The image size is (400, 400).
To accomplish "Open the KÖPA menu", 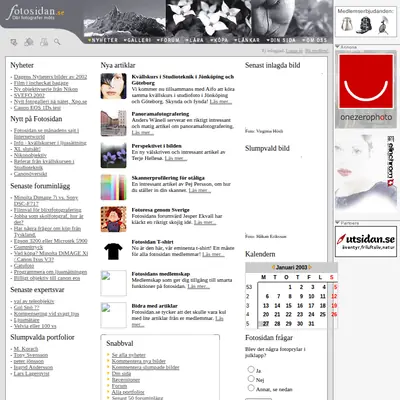I will click(219, 40).
